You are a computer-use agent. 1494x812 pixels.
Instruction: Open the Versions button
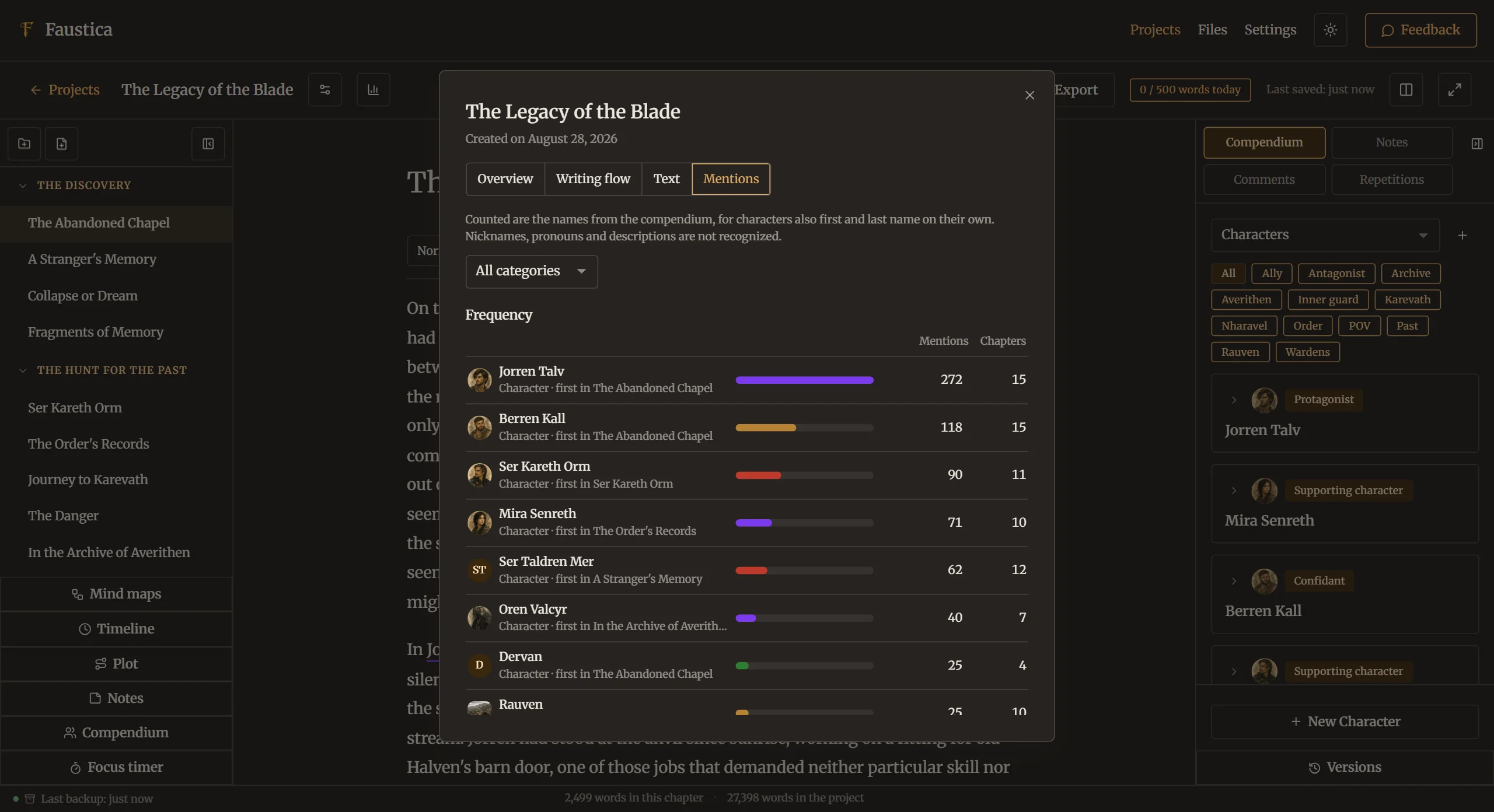coord(1345,768)
